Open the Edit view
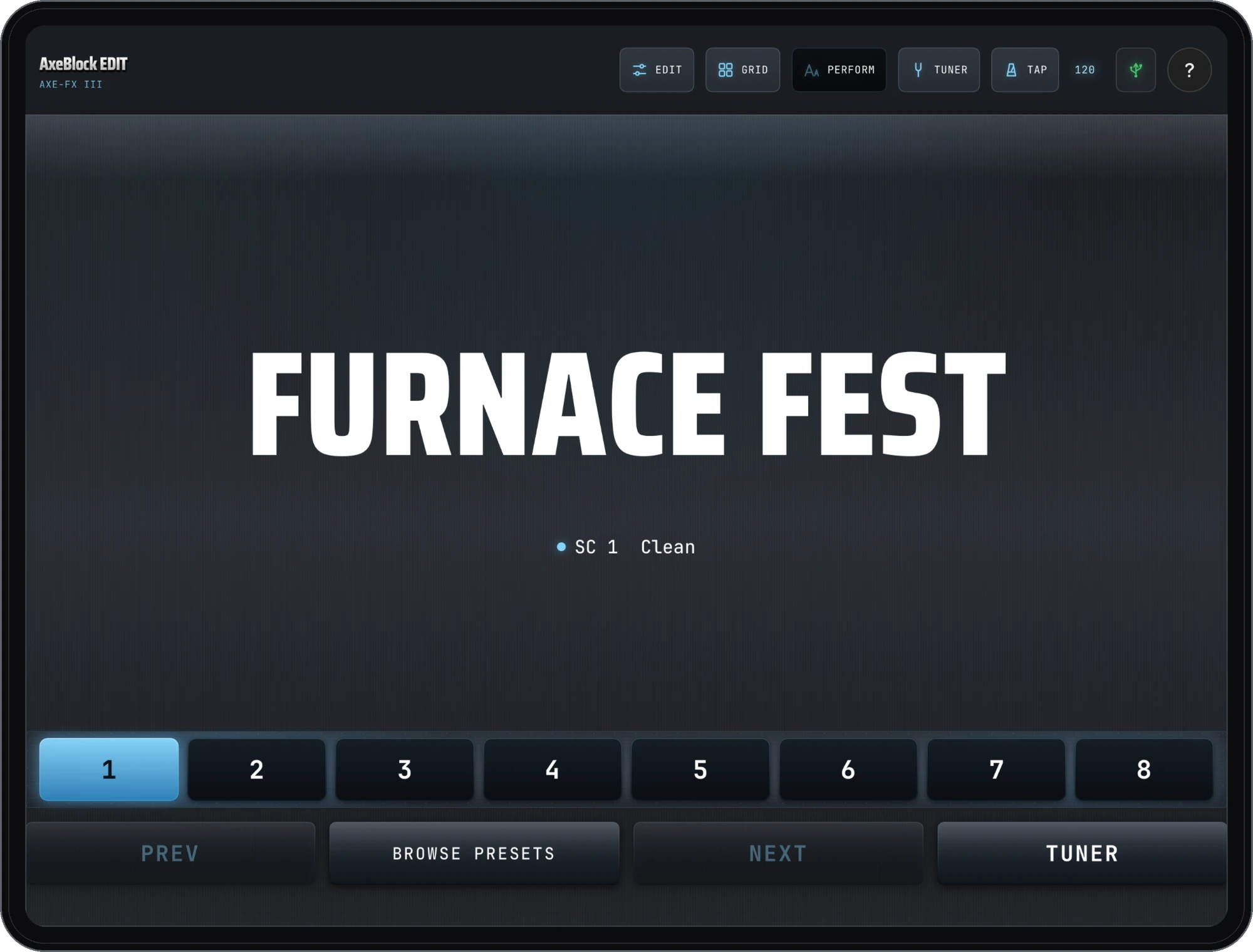This screenshot has width=1253, height=952. click(657, 70)
